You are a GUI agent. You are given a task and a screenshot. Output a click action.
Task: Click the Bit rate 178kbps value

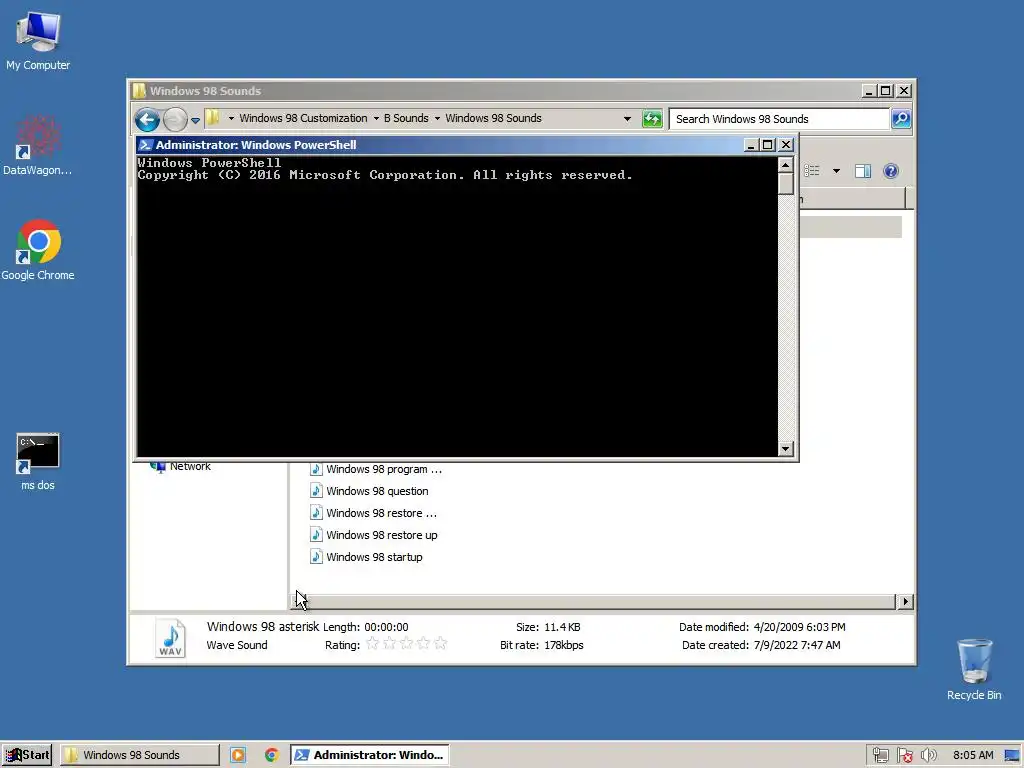[x=563, y=645]
